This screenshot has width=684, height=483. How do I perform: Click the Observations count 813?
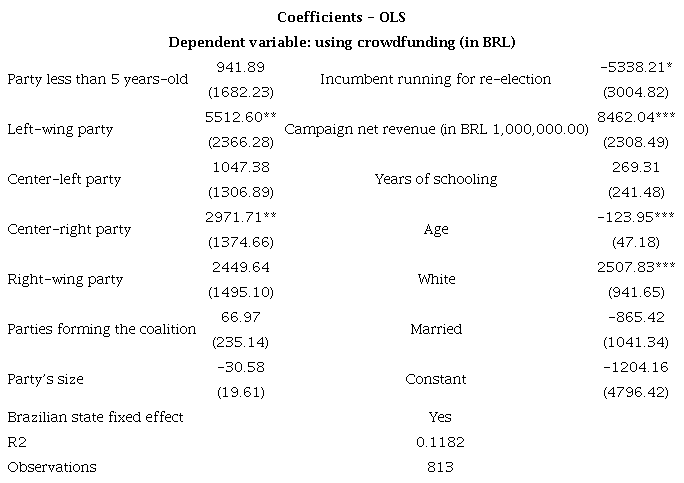pos(437,467)
